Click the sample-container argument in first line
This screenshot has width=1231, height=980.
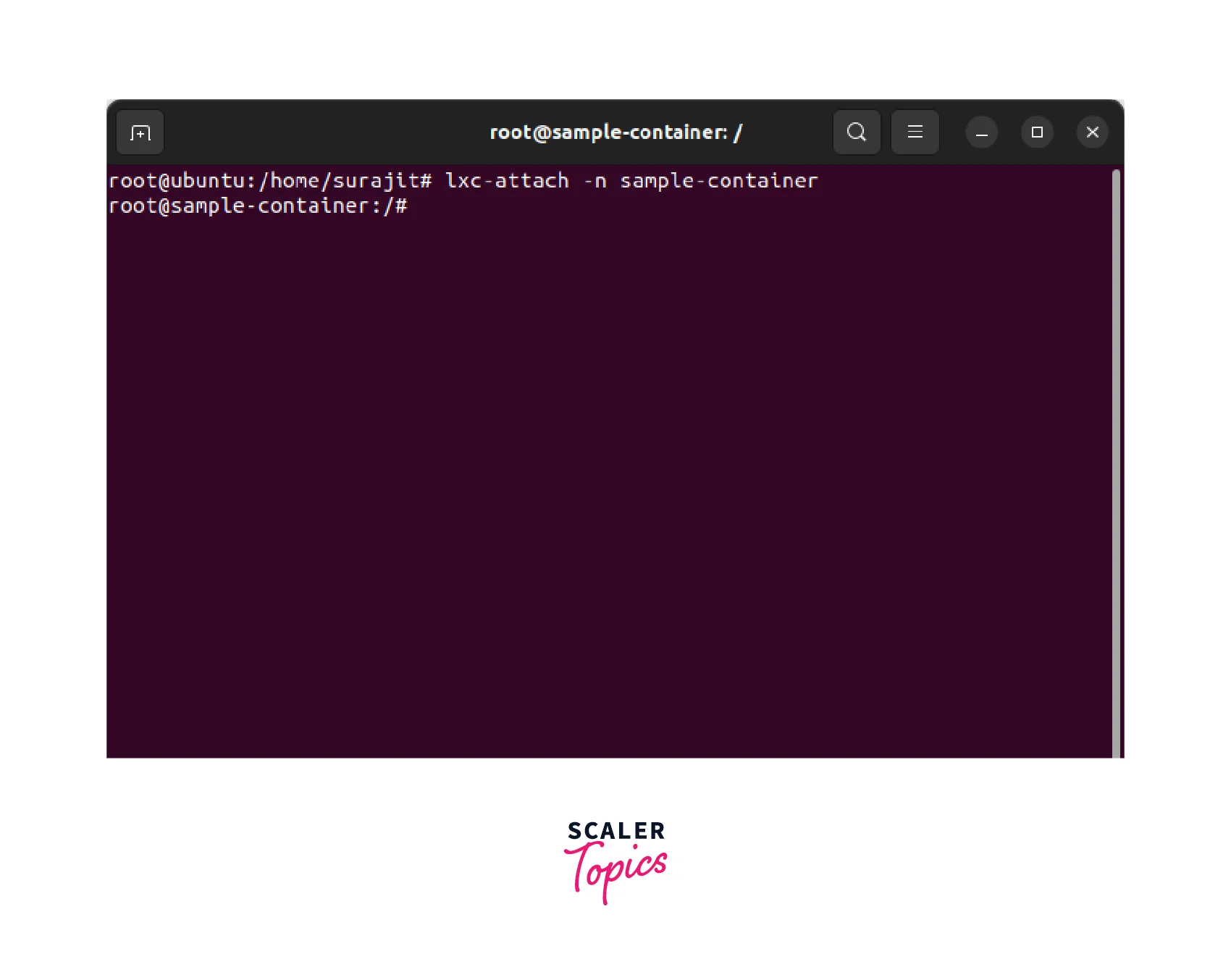[x=718, y=181]
